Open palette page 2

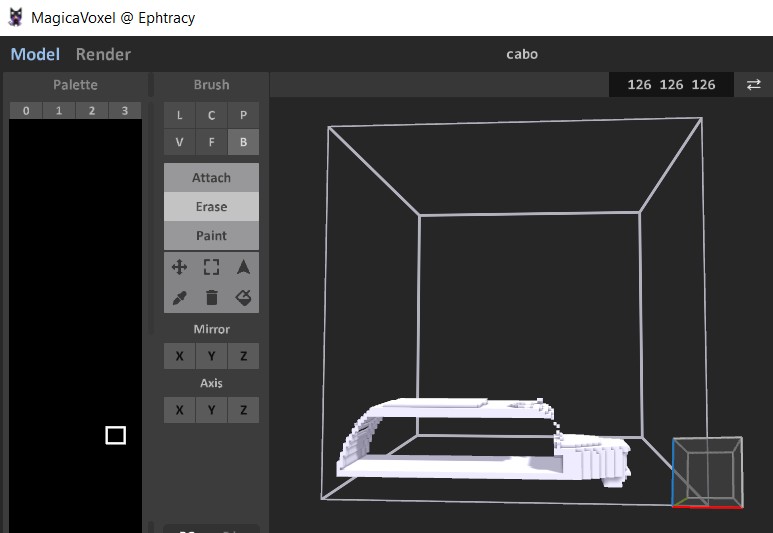pyautogui.click(x=92, y=111)
